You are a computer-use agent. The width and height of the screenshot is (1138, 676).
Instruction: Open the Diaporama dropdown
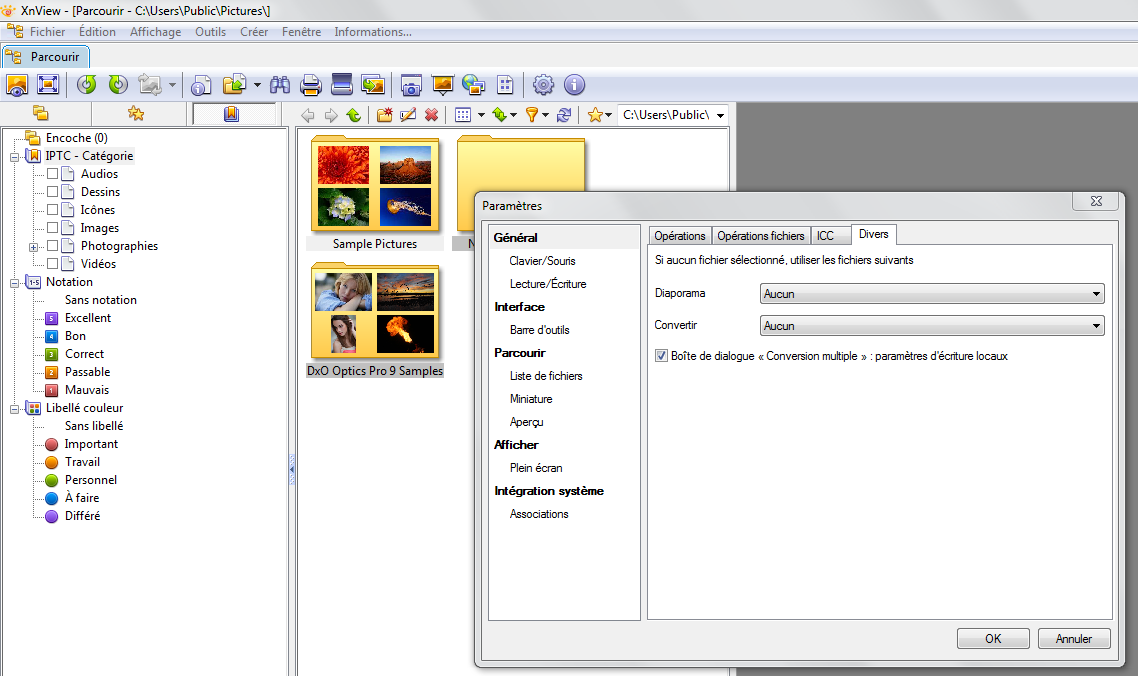click(932, 294)
